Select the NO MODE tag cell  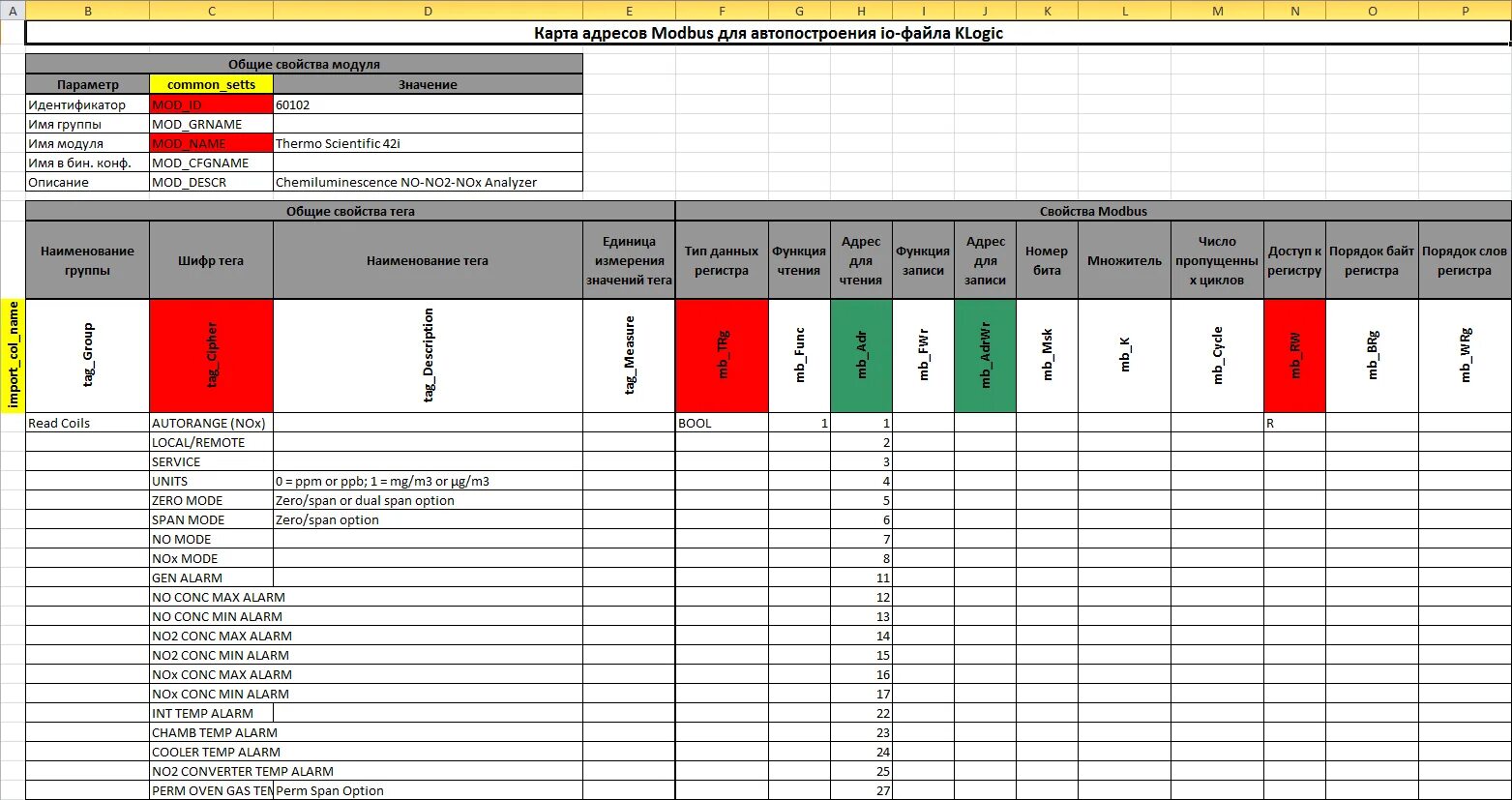[x=212, y=540]
